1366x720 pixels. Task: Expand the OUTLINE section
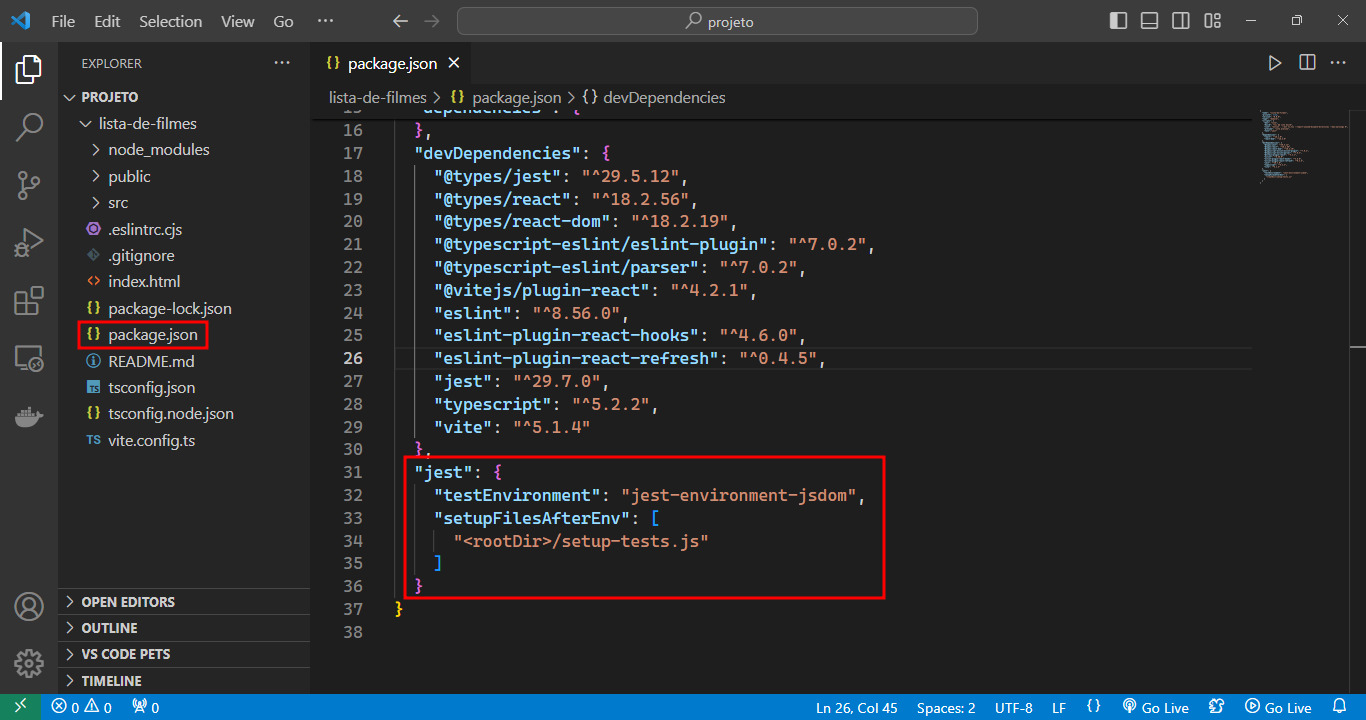point(184,628)
